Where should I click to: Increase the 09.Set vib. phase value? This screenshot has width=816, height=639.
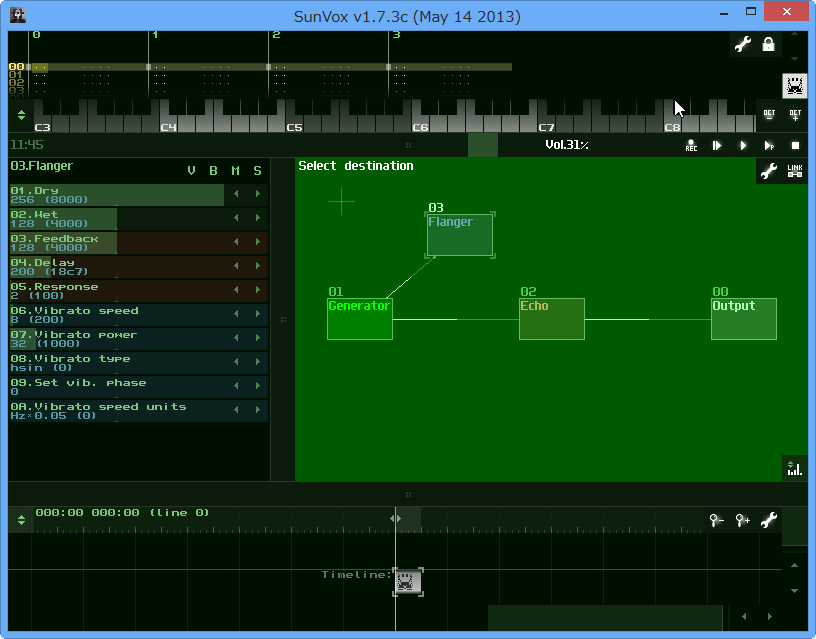[258, 386]
